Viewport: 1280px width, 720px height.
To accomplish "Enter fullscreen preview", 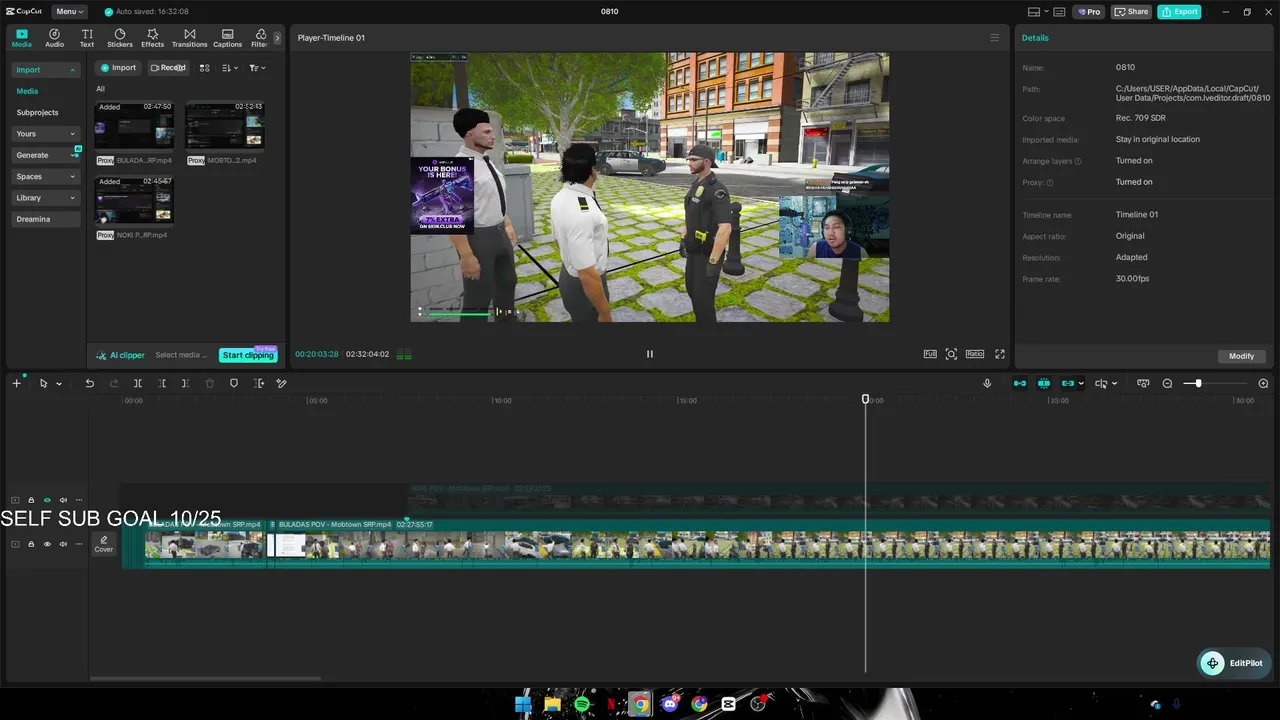I will pos(999,354).
